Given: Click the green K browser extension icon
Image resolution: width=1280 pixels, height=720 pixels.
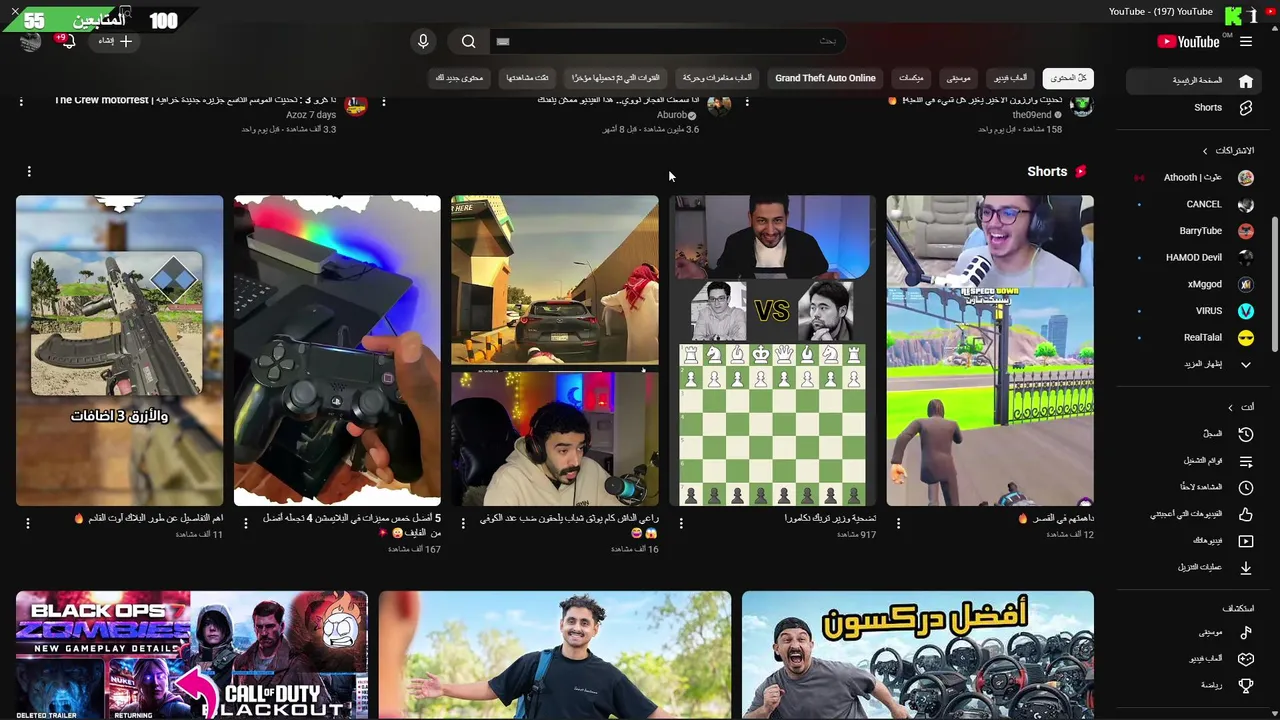Looking at the screenshot, I should click(1233, 15).
